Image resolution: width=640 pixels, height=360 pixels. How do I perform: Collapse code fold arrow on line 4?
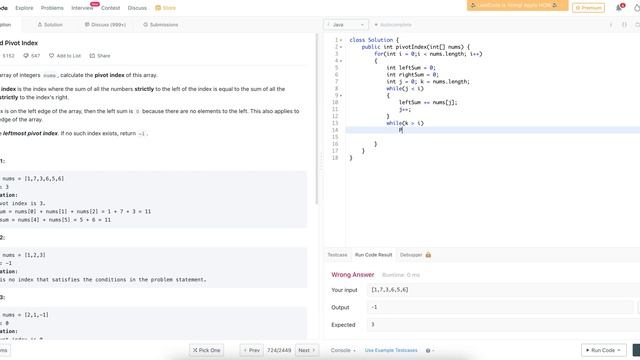[341, 61]
